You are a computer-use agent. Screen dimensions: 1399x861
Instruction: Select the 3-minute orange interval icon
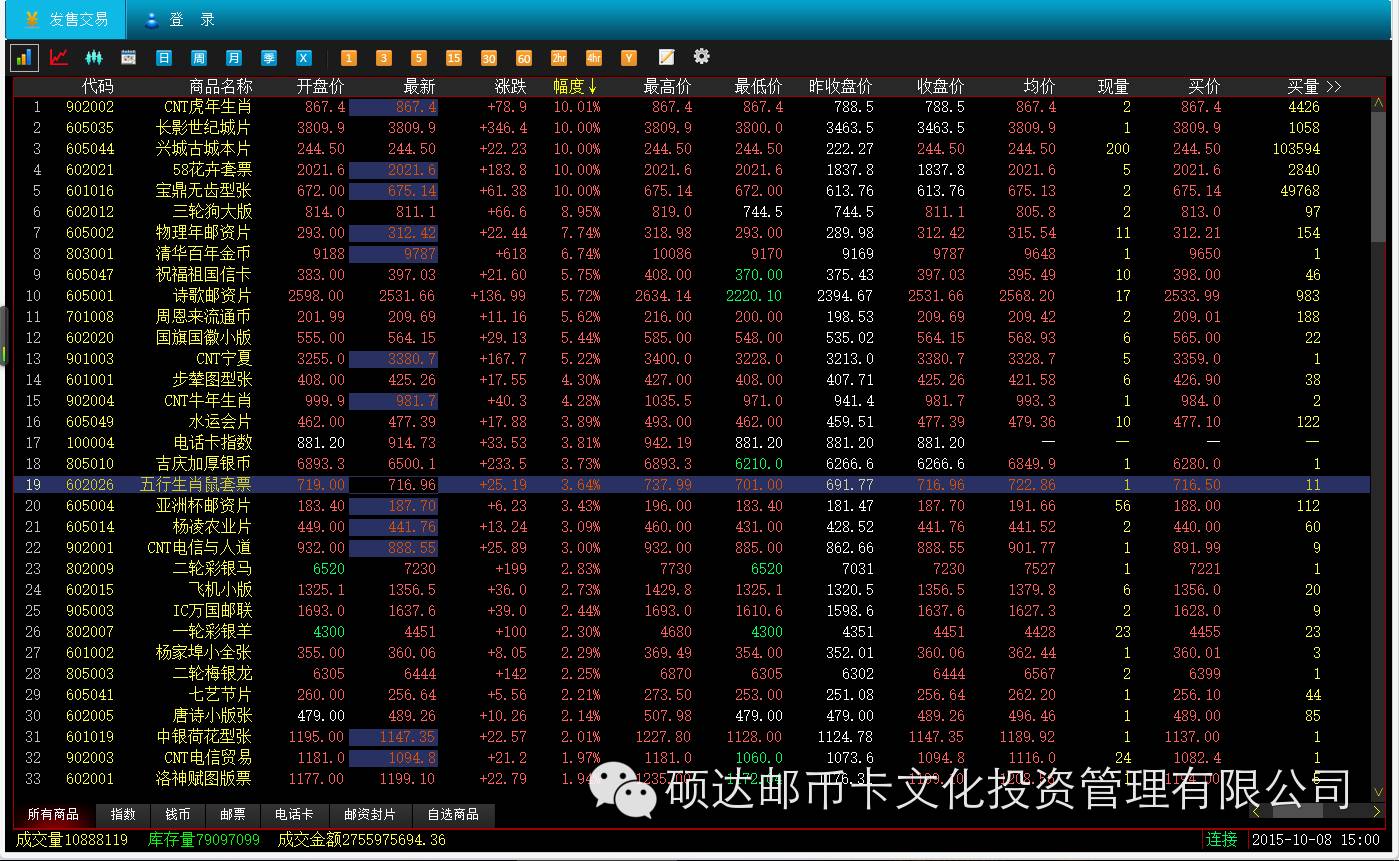pos(384,58)
